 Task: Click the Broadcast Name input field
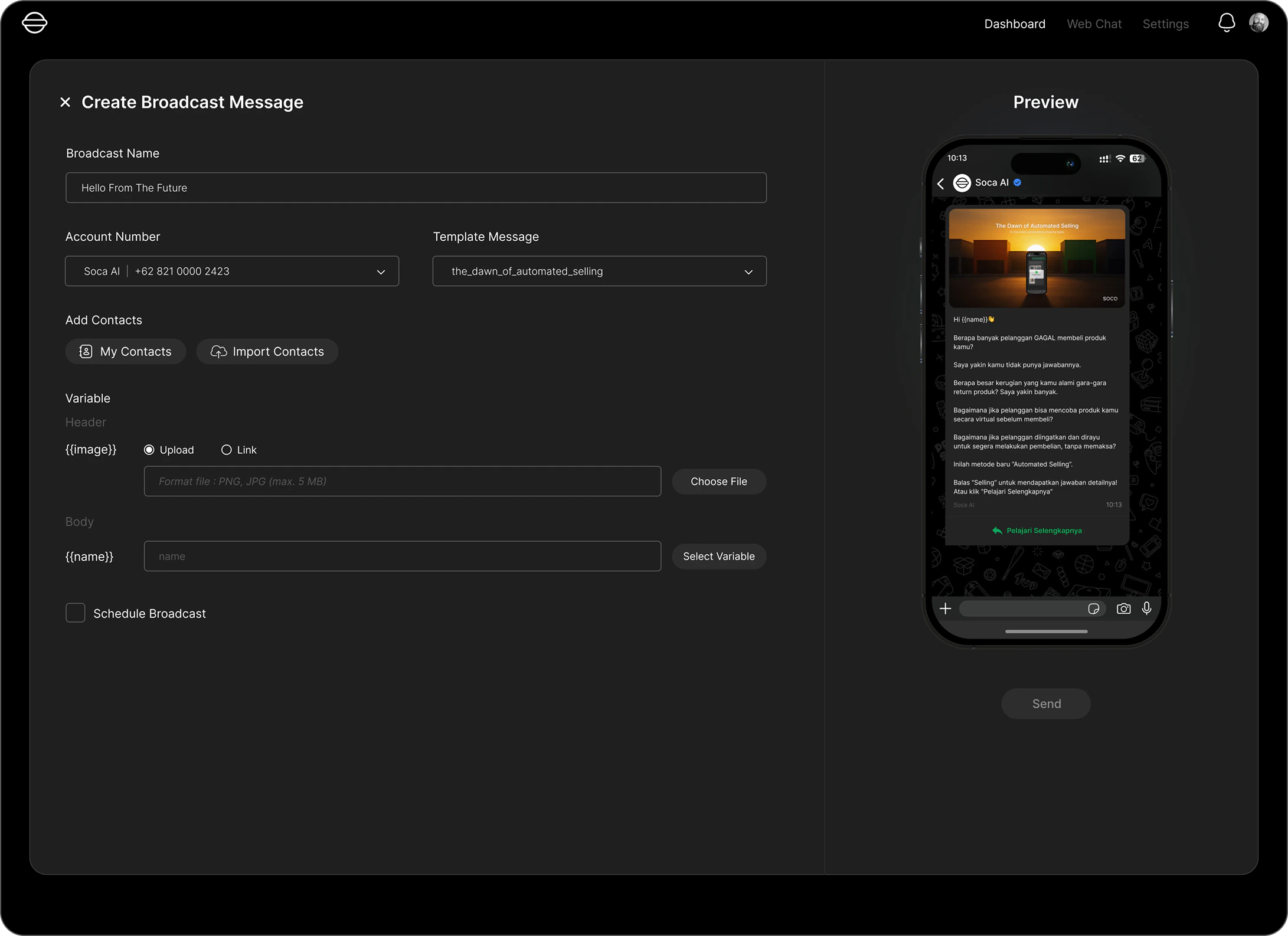point(416,188)
